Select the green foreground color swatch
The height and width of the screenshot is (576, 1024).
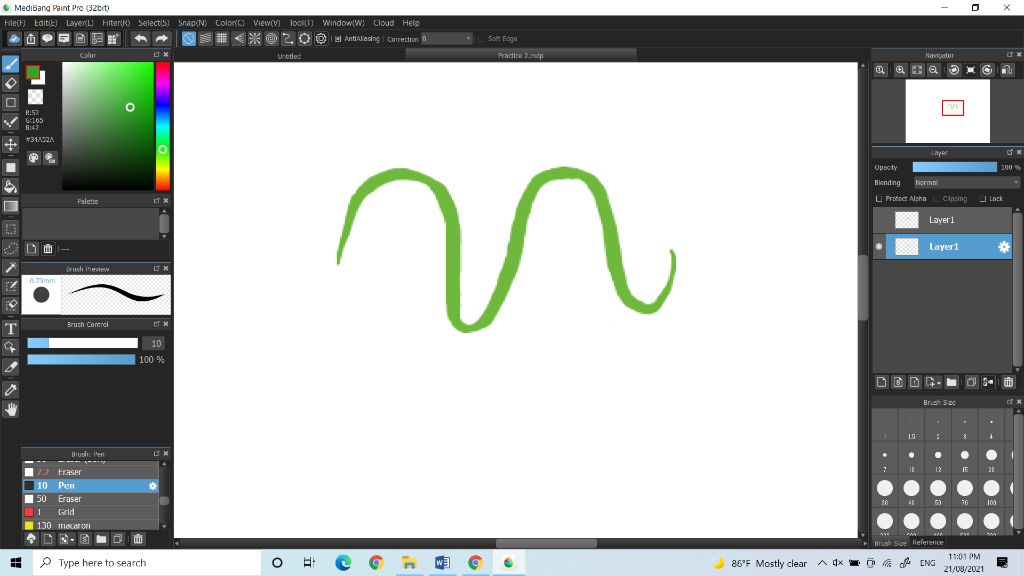pyautogui.click(x=33, y=72)
